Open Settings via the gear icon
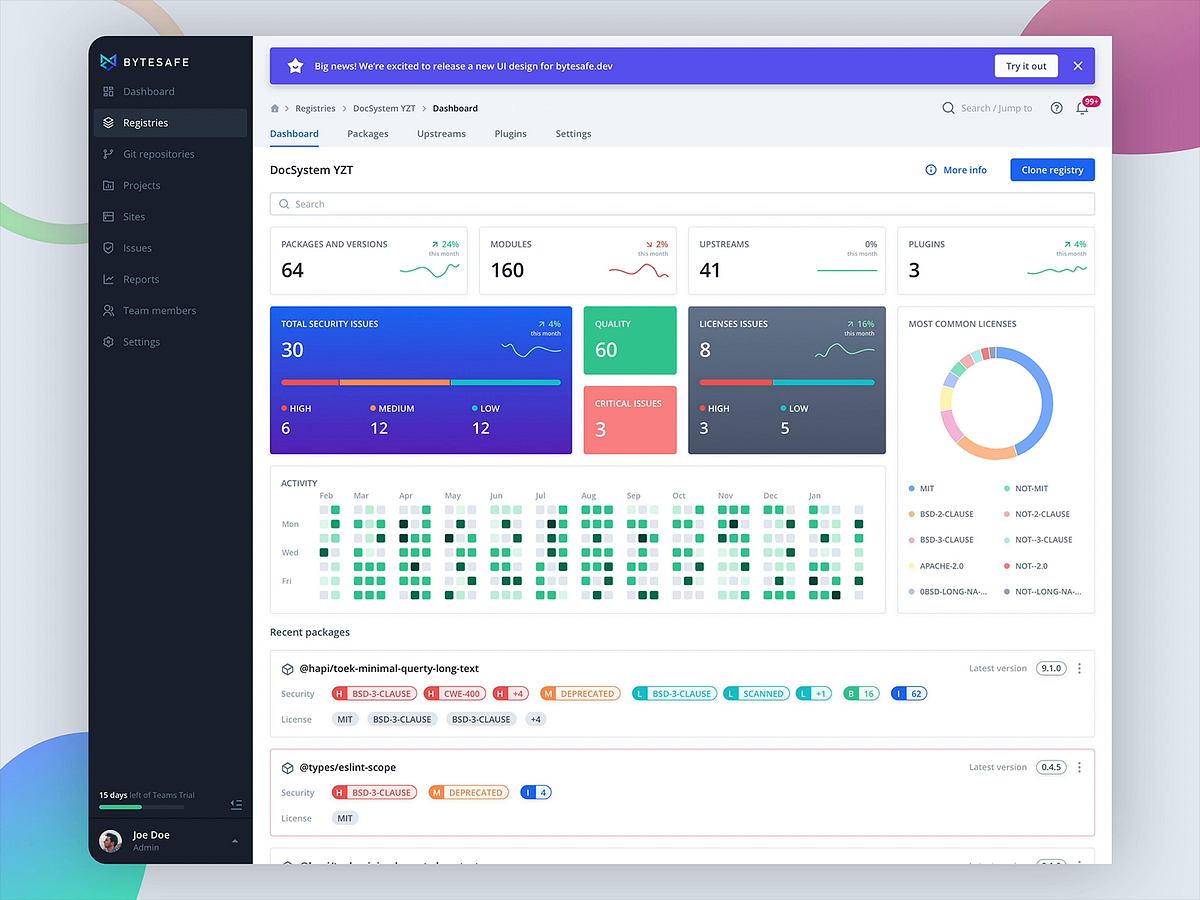 tap(110, 341)
